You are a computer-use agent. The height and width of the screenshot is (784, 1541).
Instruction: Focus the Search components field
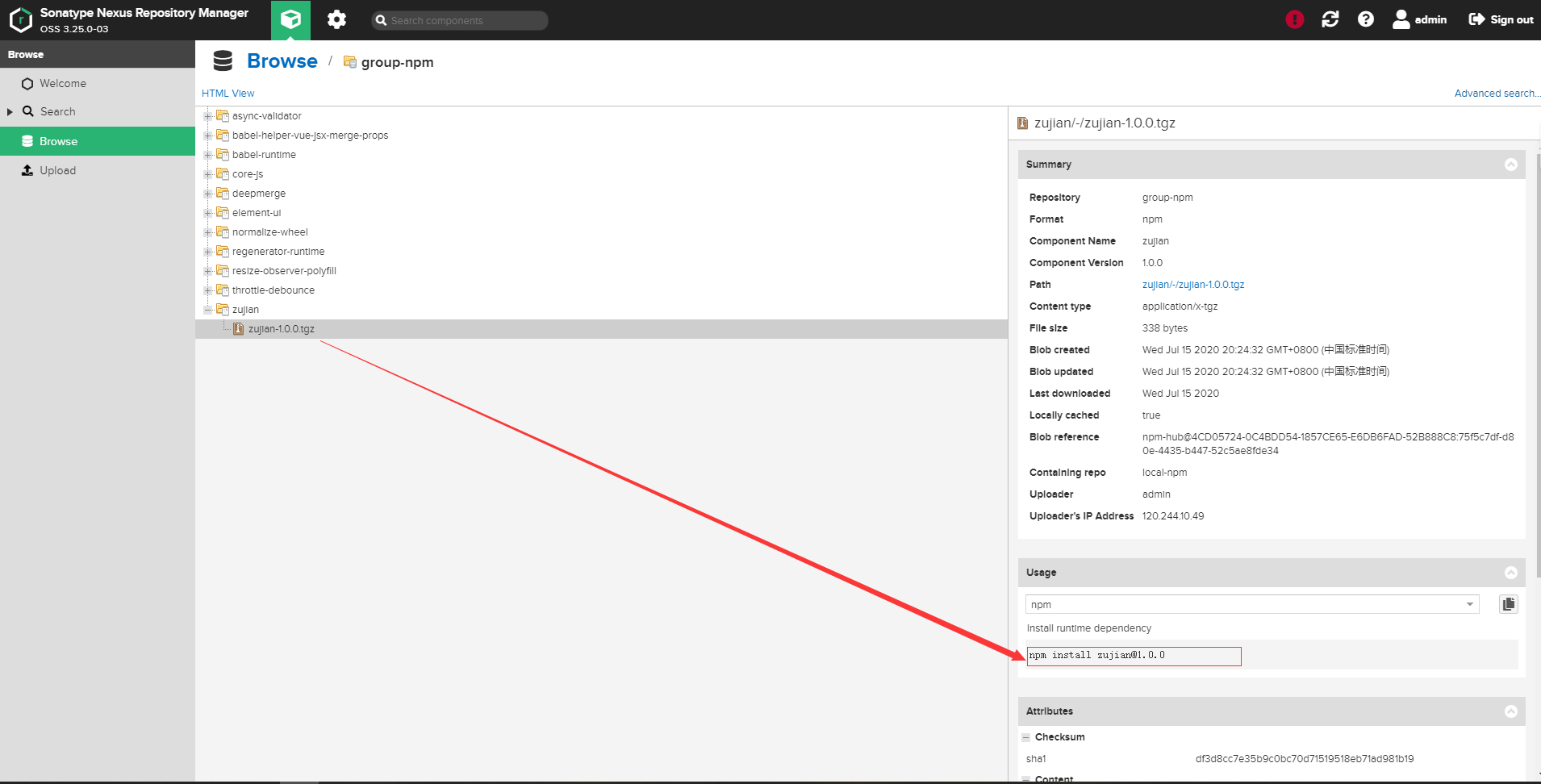(460, 20)
